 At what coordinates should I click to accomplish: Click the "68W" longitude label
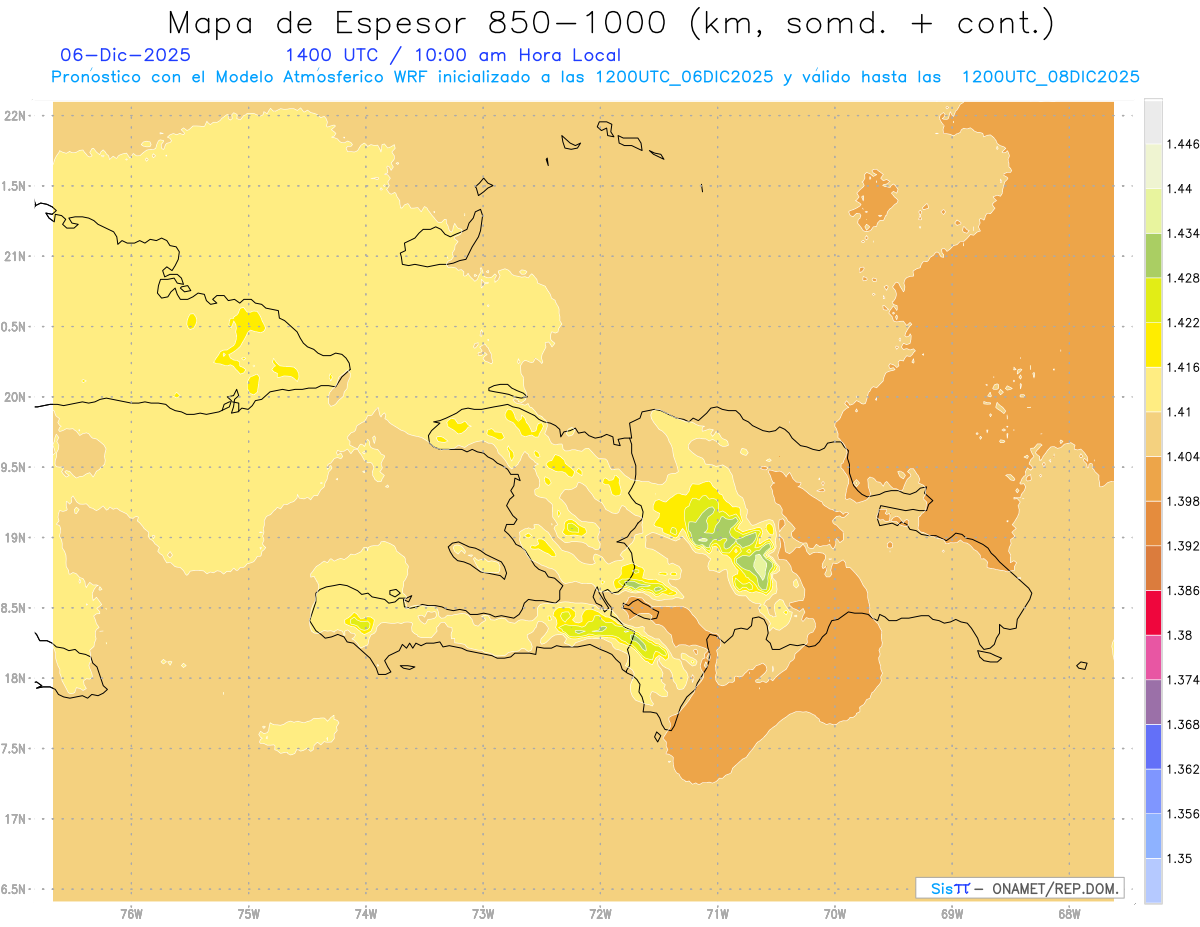tap(1069, 914)
